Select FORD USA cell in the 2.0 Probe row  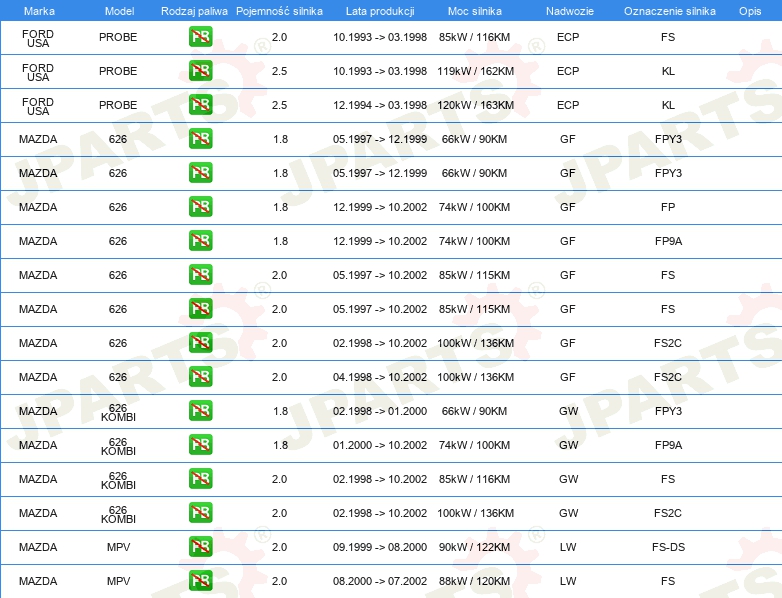38,38
